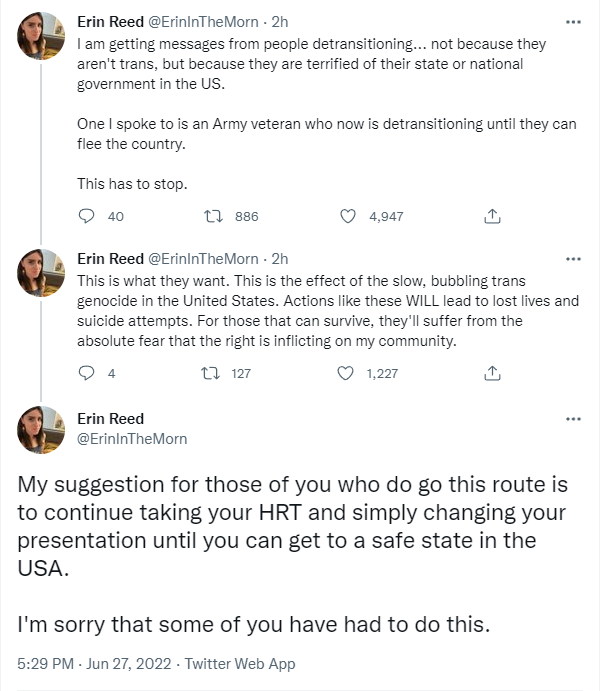
Task: Open Erin Reed's avatar on main tweet
Action: click(x=43, y=430)
